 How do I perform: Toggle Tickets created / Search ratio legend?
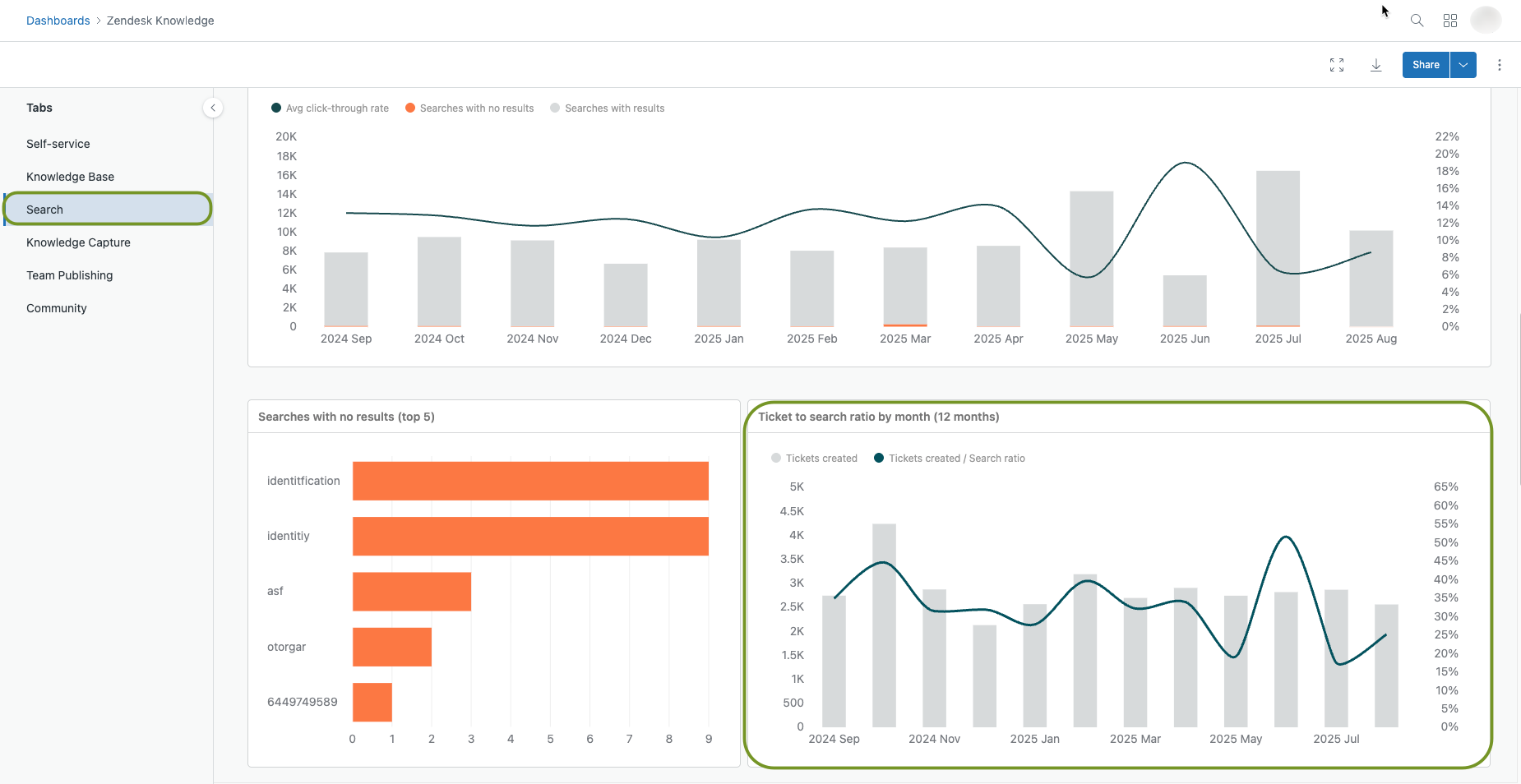click(x=950, y=458)
